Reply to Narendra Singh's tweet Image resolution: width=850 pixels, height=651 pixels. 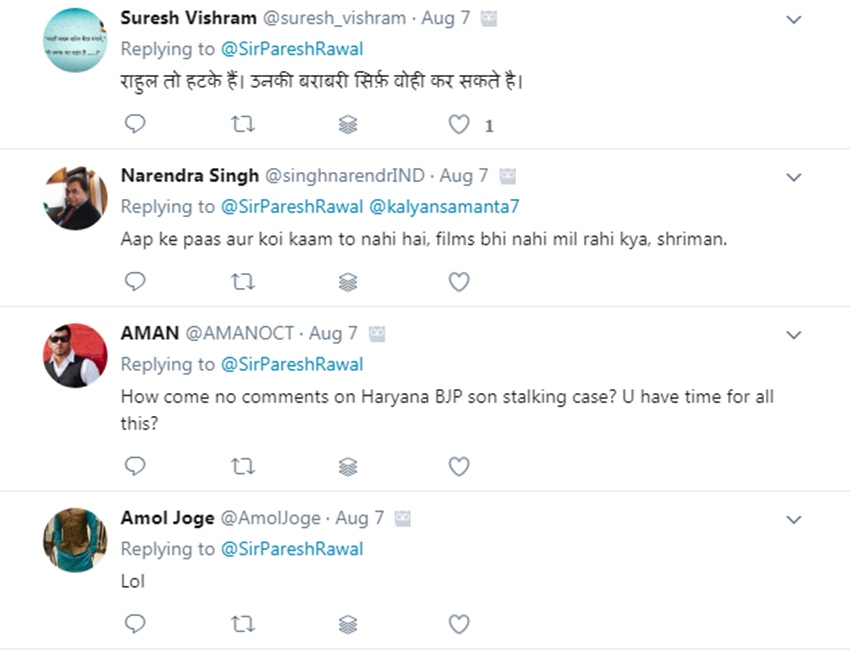point(135,282)
